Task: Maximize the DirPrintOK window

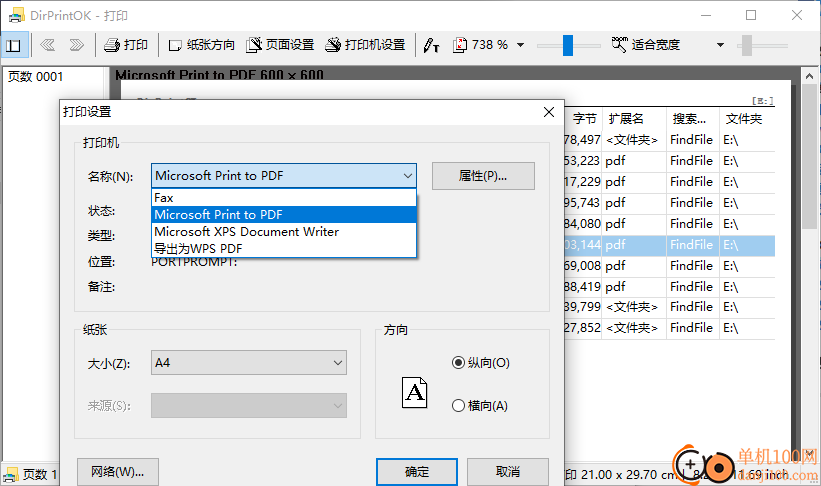Action: tap(751, 15)
